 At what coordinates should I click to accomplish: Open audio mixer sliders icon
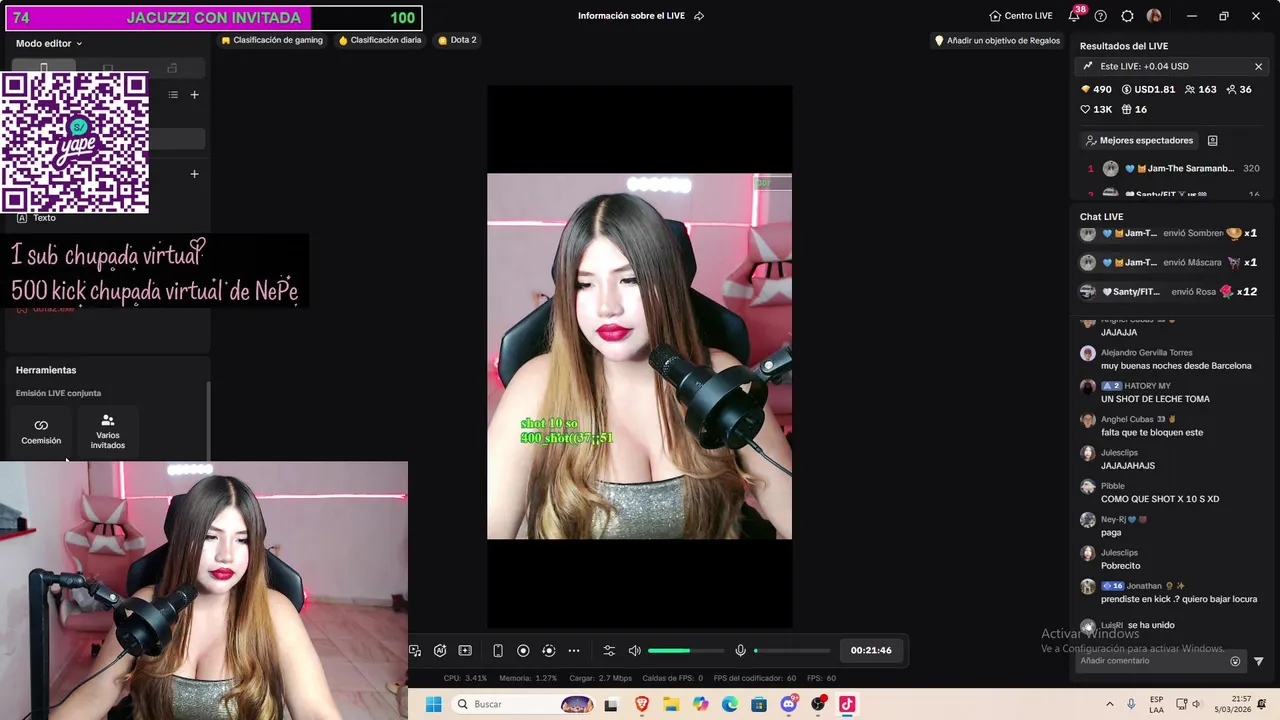[609, 651]
